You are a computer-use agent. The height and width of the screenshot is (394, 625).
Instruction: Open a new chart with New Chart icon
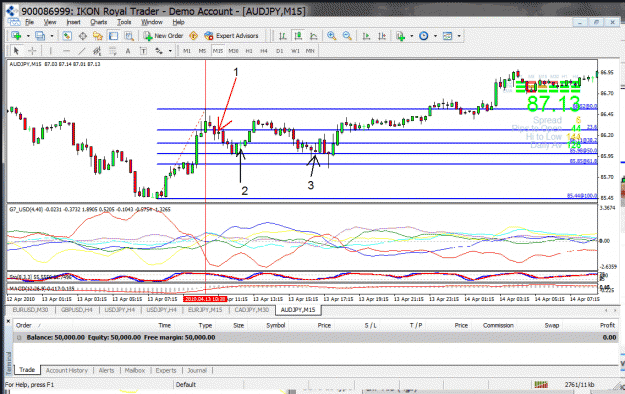click(16, 36)
